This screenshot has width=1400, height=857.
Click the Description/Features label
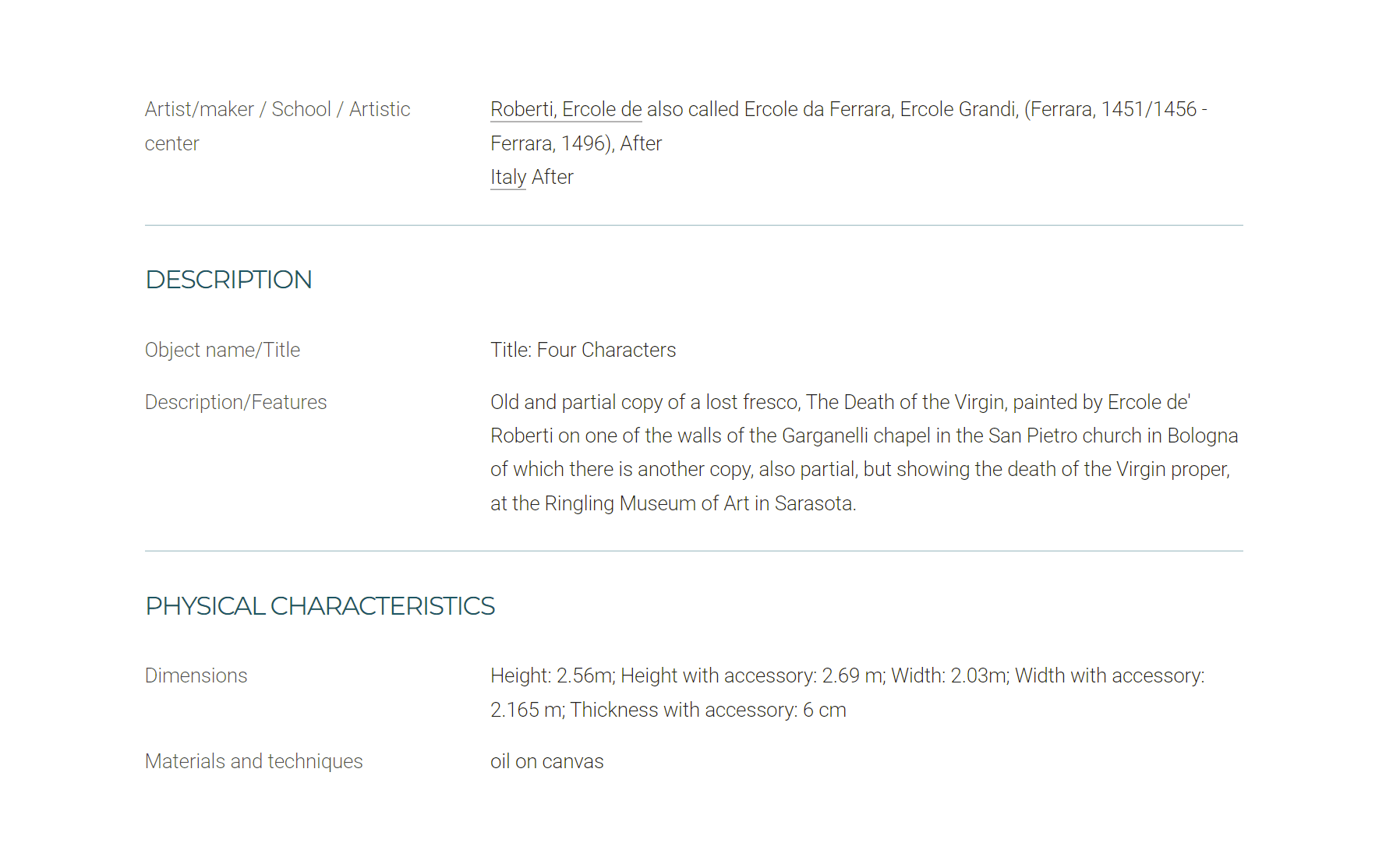(x=235, y=402)
